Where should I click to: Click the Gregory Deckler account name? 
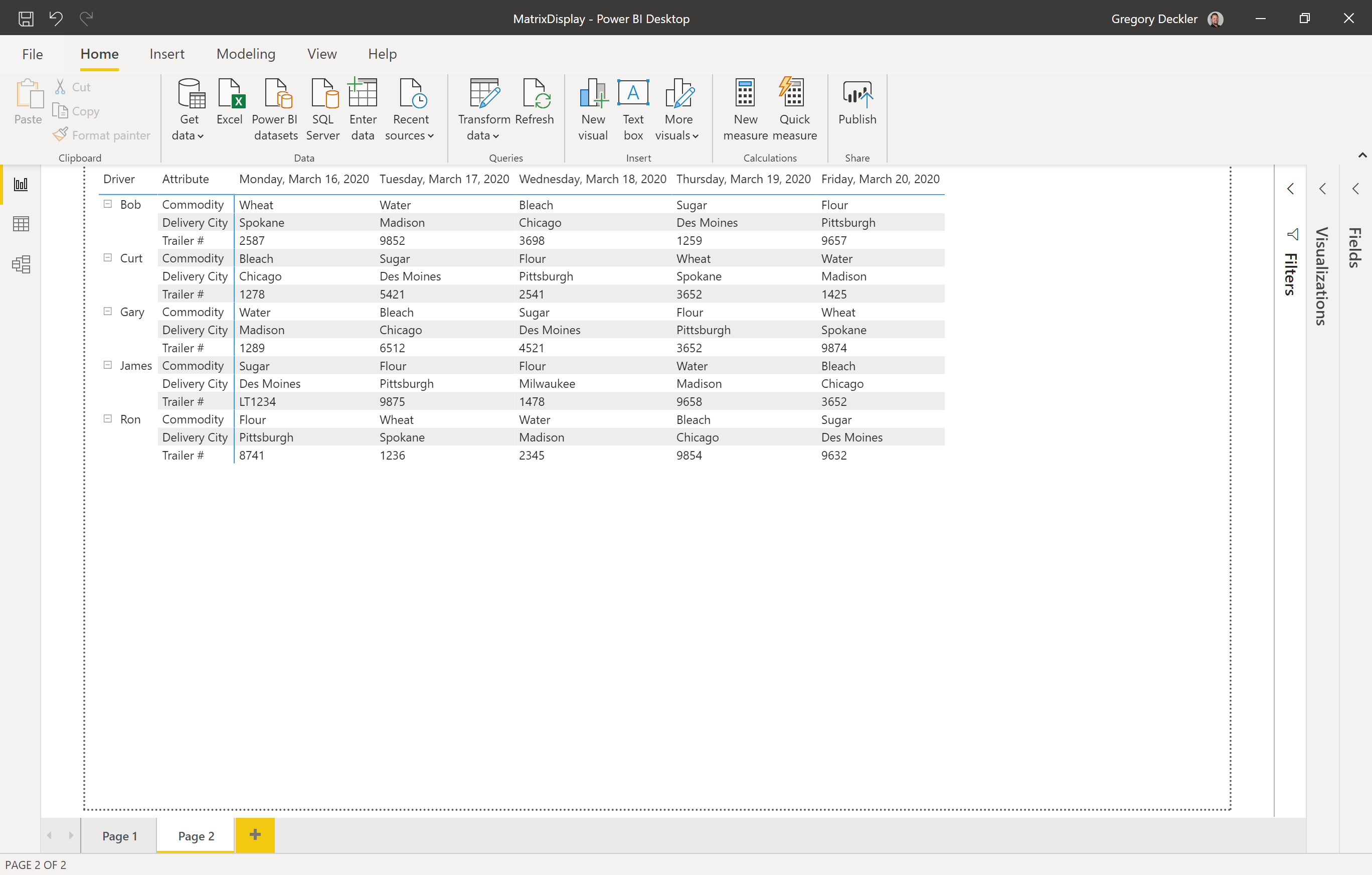tap(1154, 19)
